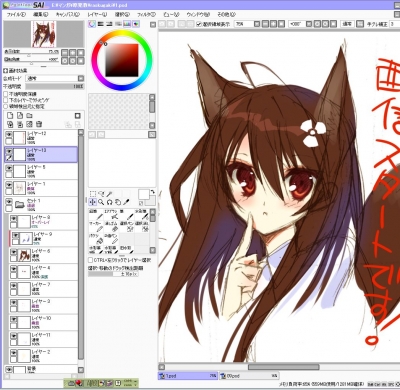Choose the 水彩筆 watercolor brush

(x=141, y=215)
